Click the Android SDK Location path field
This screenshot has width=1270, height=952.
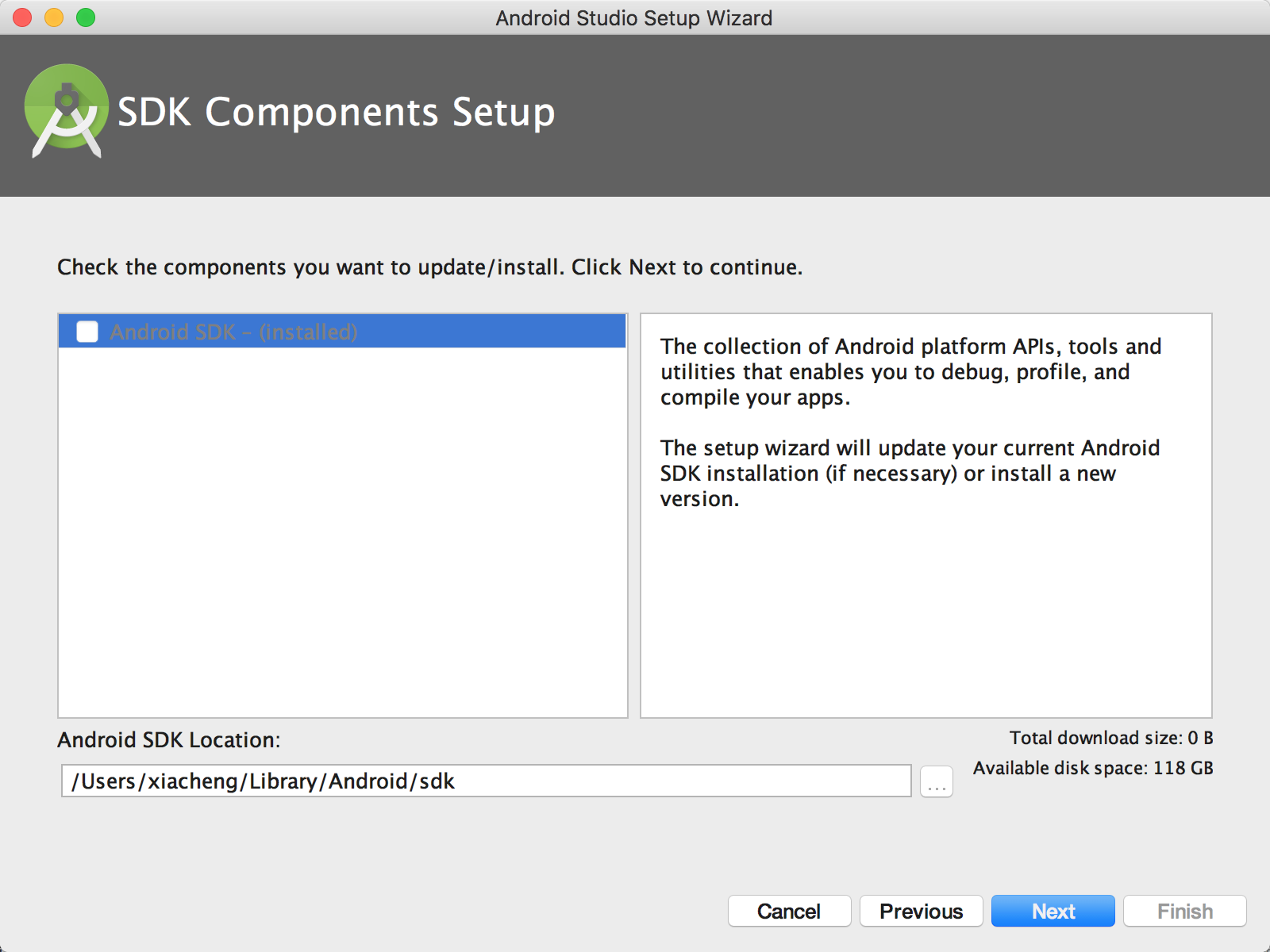pos(486,781)
